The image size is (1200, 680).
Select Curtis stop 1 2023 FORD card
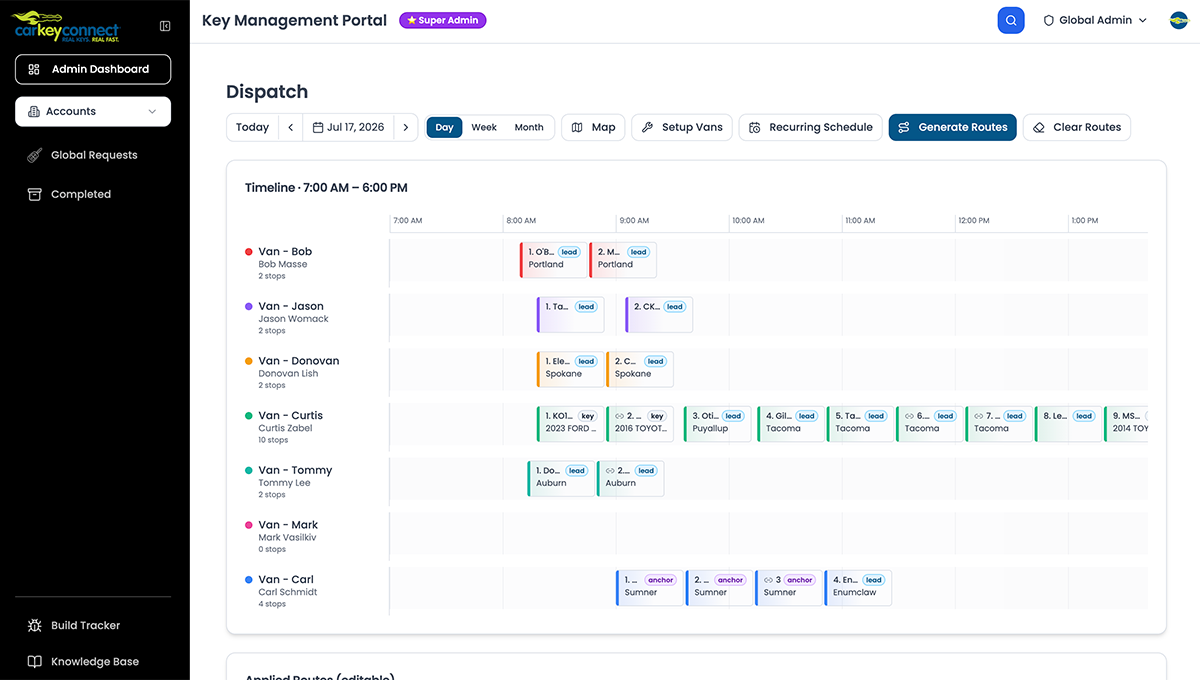[571, 423]
